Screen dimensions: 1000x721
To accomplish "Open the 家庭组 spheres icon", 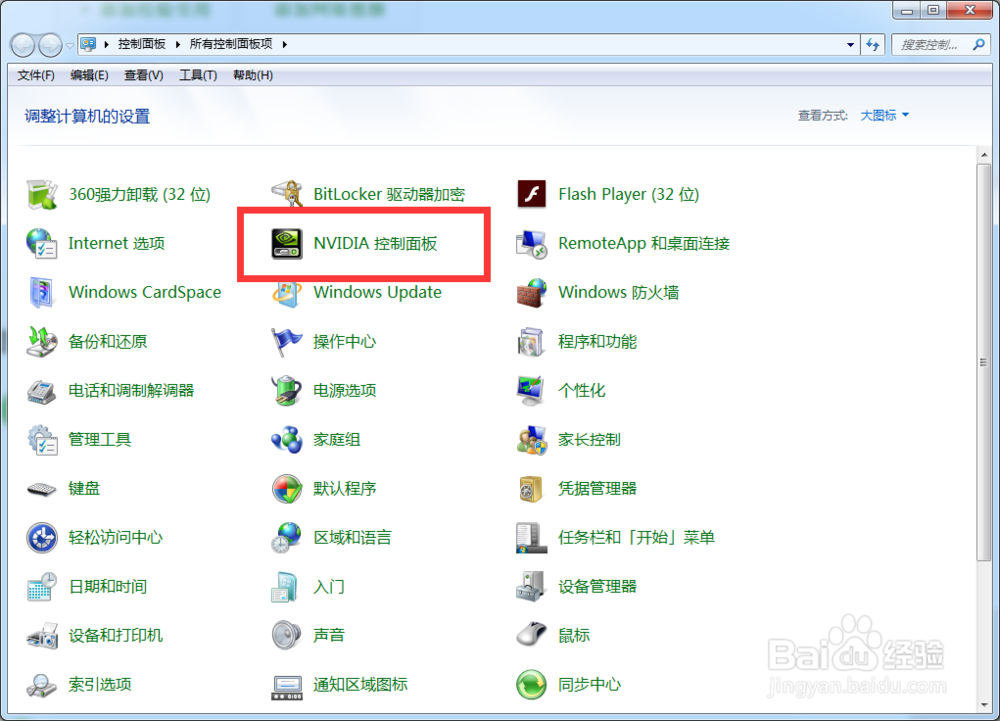I will pos(287,439).
